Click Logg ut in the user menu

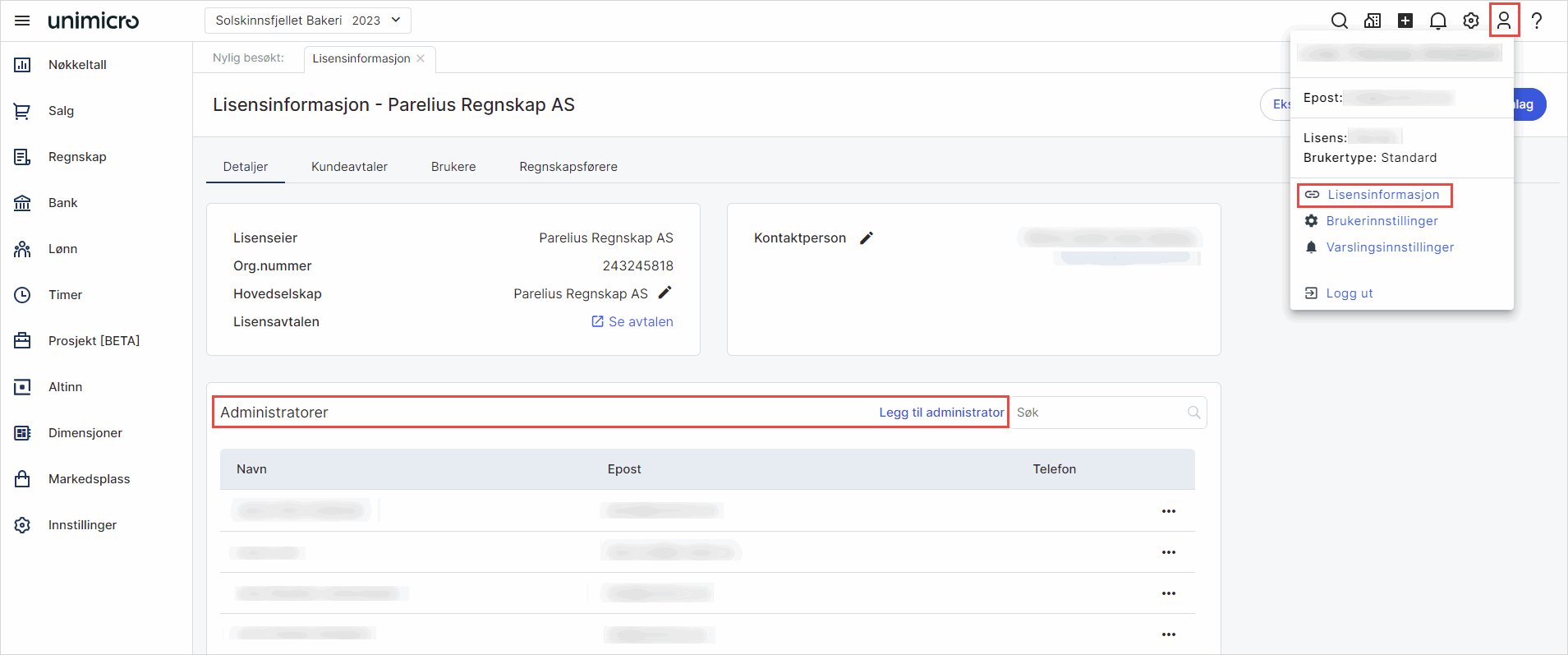tap(1349, 293)
